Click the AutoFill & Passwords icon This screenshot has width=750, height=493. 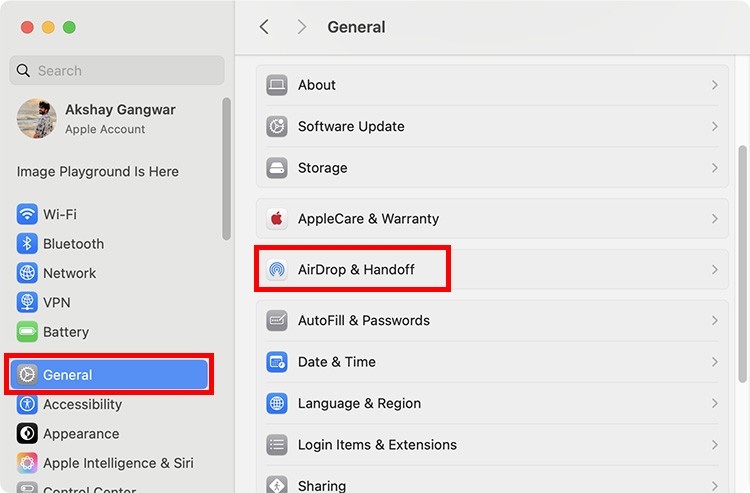tap(276, 320)
